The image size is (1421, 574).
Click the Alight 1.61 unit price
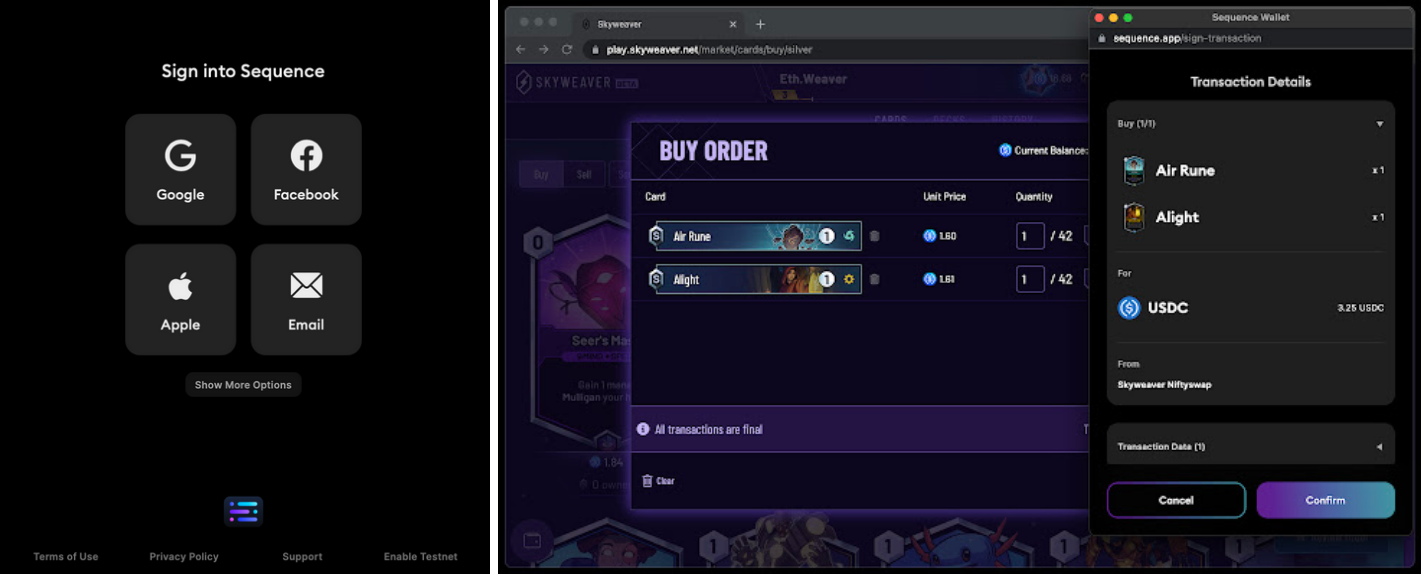tap(940, 279)
